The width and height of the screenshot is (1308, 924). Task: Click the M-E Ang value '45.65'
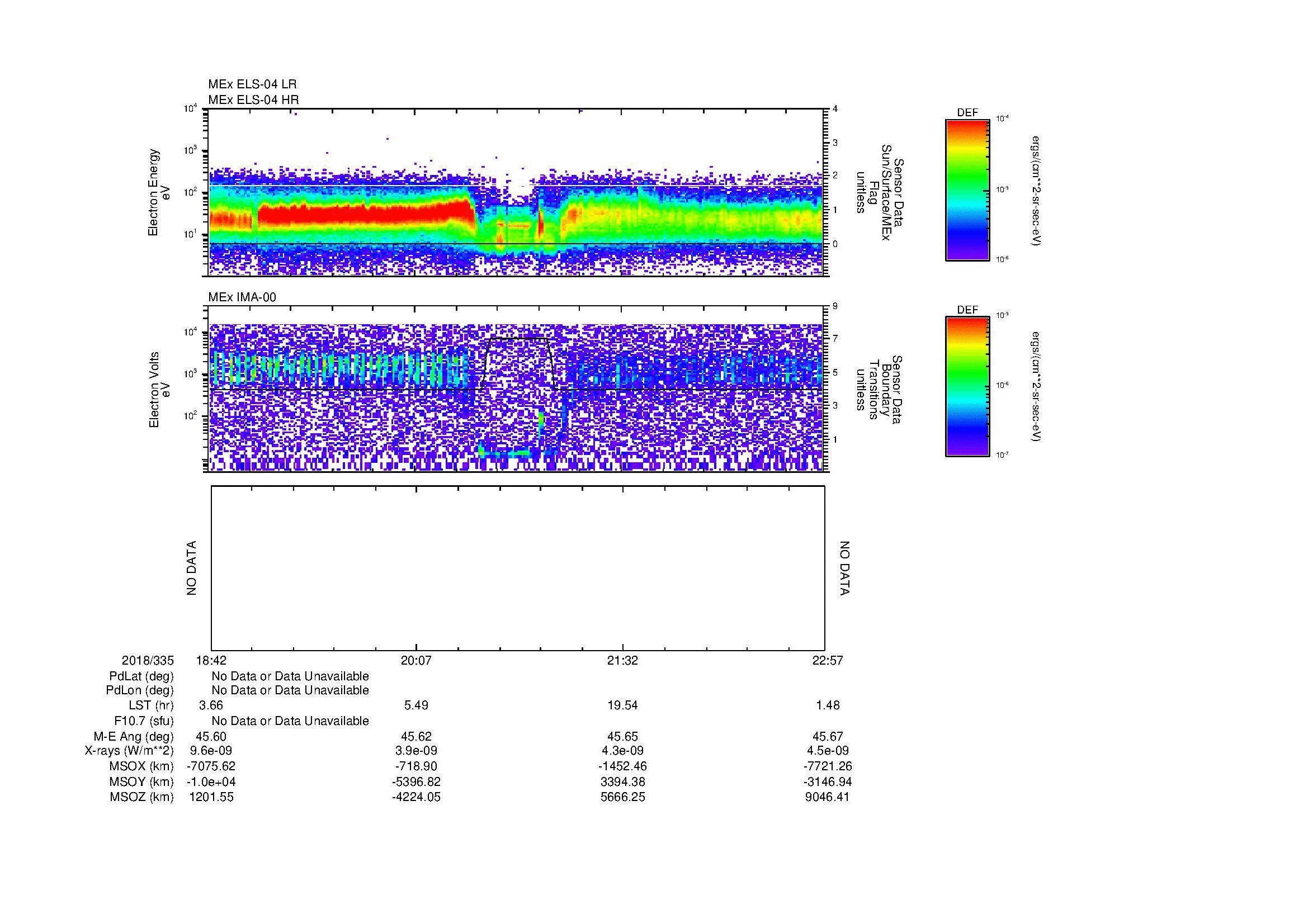point(622,737)
